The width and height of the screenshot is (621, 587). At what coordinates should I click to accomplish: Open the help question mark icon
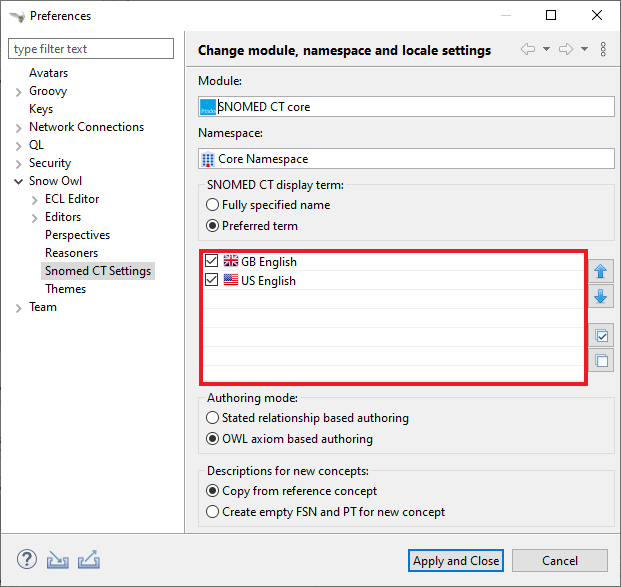pyautogui.click(x=28, y=560)
